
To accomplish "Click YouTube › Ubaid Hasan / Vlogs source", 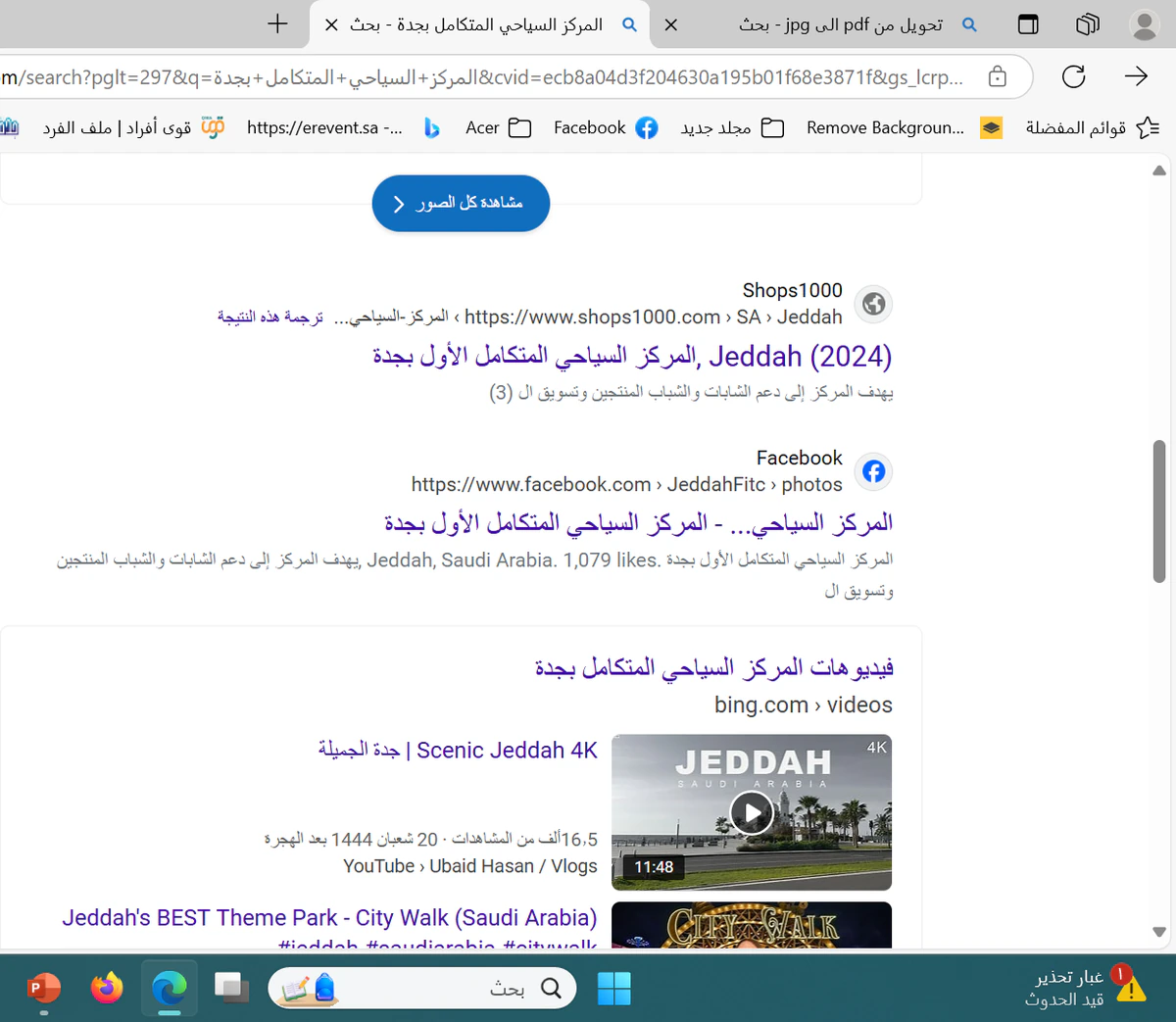I will 470,866.
